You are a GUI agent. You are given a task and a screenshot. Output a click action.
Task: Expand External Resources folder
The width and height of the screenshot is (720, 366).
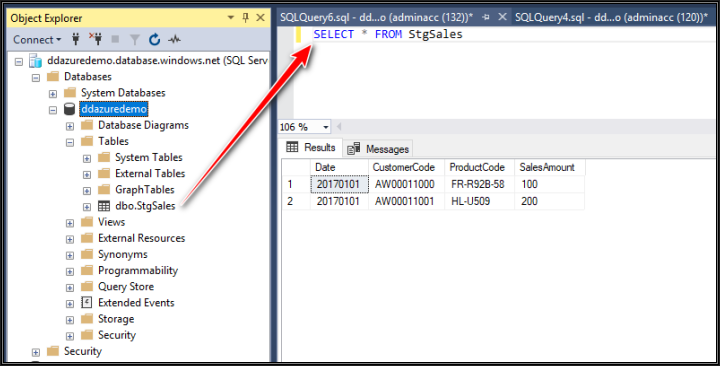click(70, 239)
